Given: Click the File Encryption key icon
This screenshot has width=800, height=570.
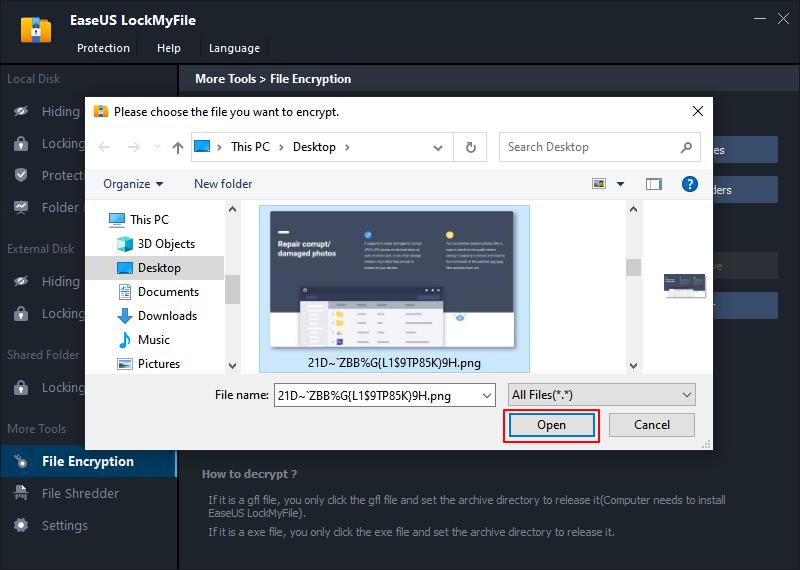Looking at the screenshot, I should click(x=21, y=461).
